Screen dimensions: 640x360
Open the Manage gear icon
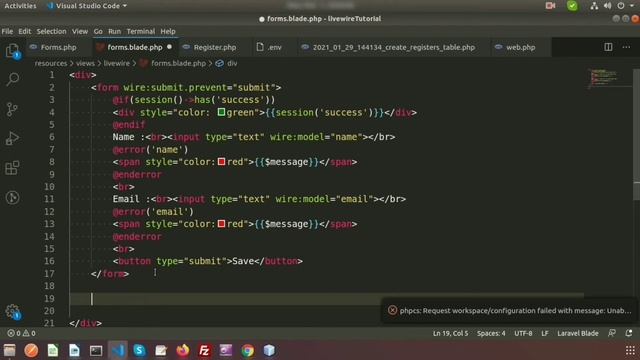tap(12, 312)
